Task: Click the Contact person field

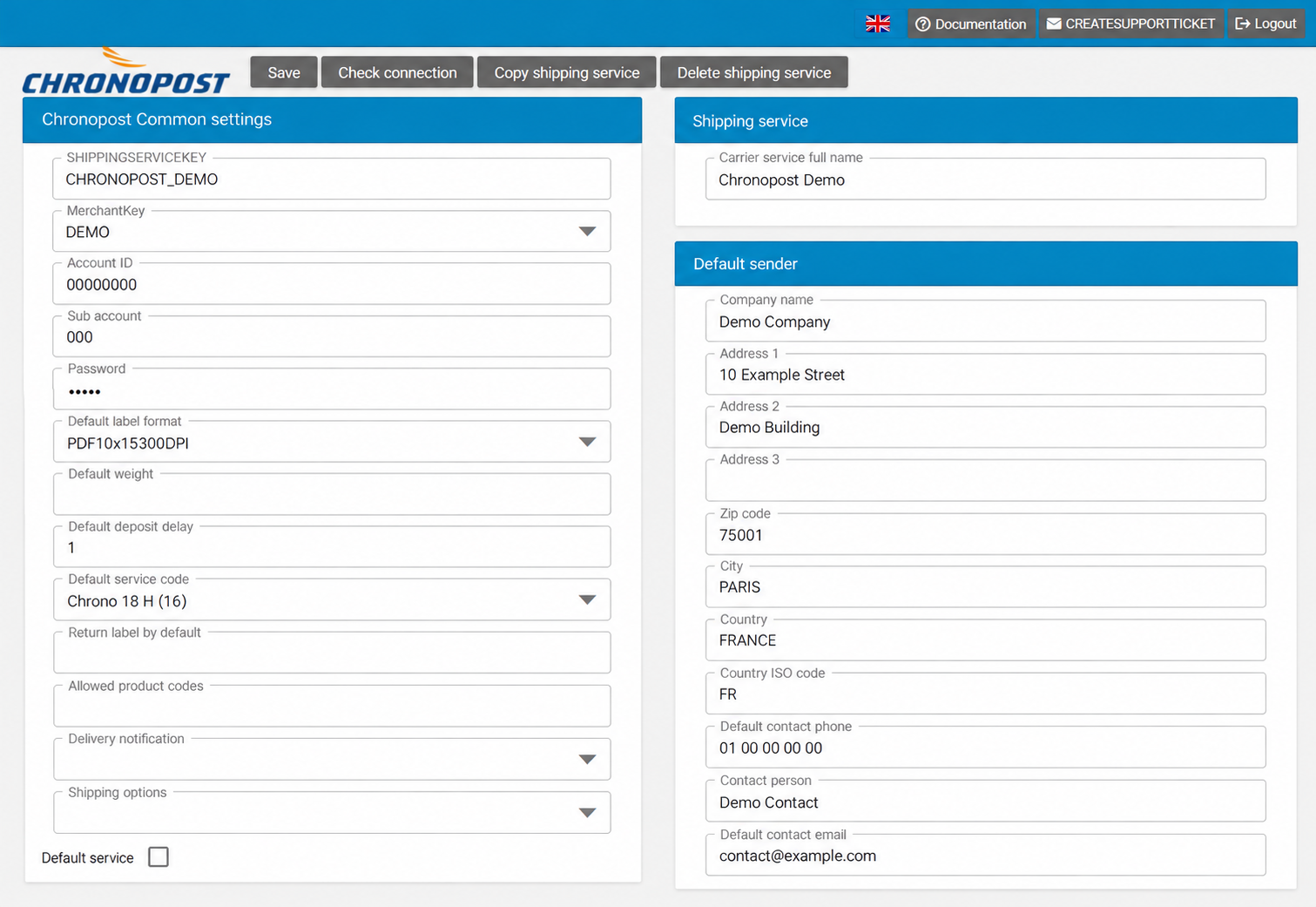Action: pyautogui.click(x=985, y=802)
